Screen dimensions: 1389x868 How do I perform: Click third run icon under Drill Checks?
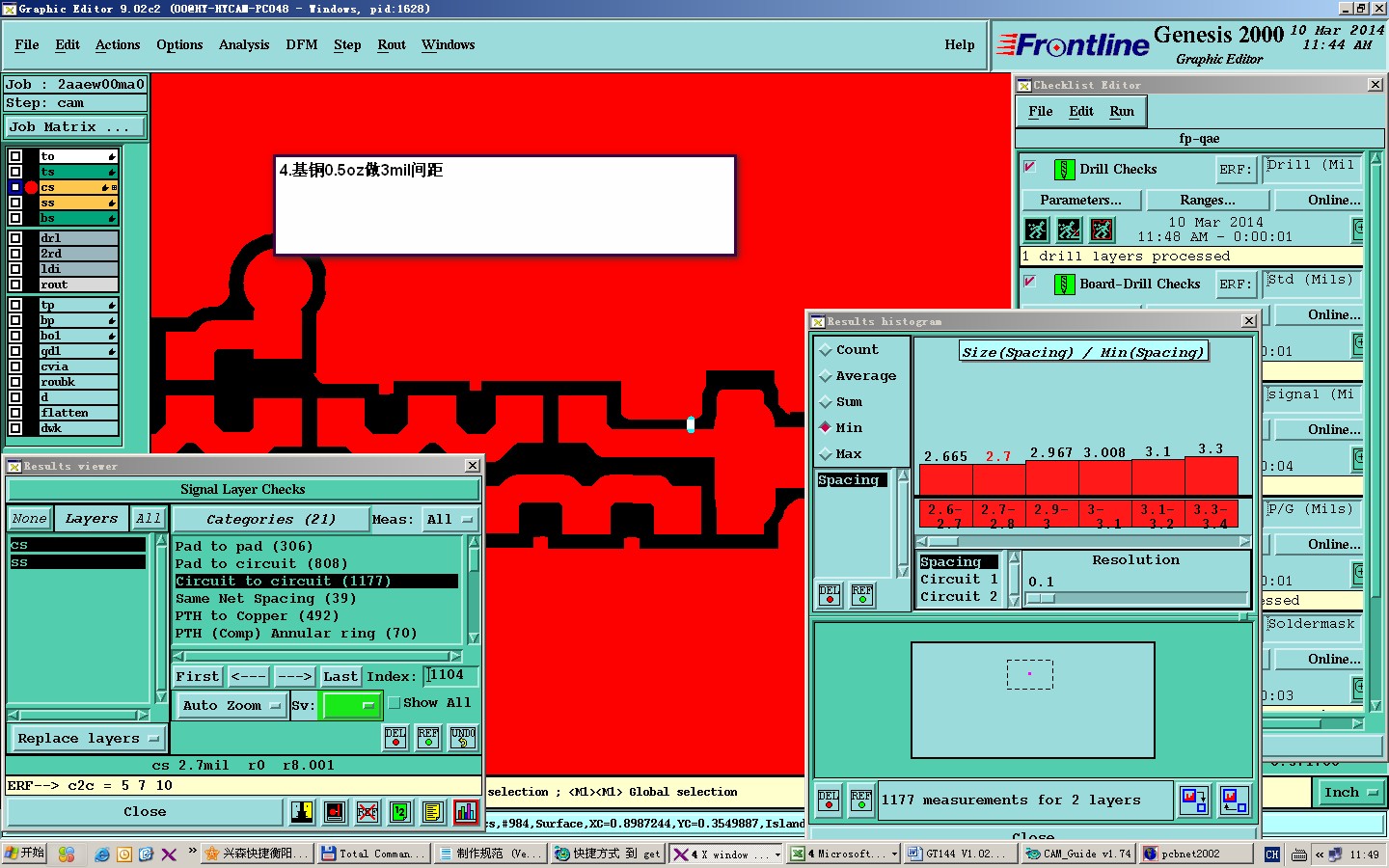(x=1102, y=230)
